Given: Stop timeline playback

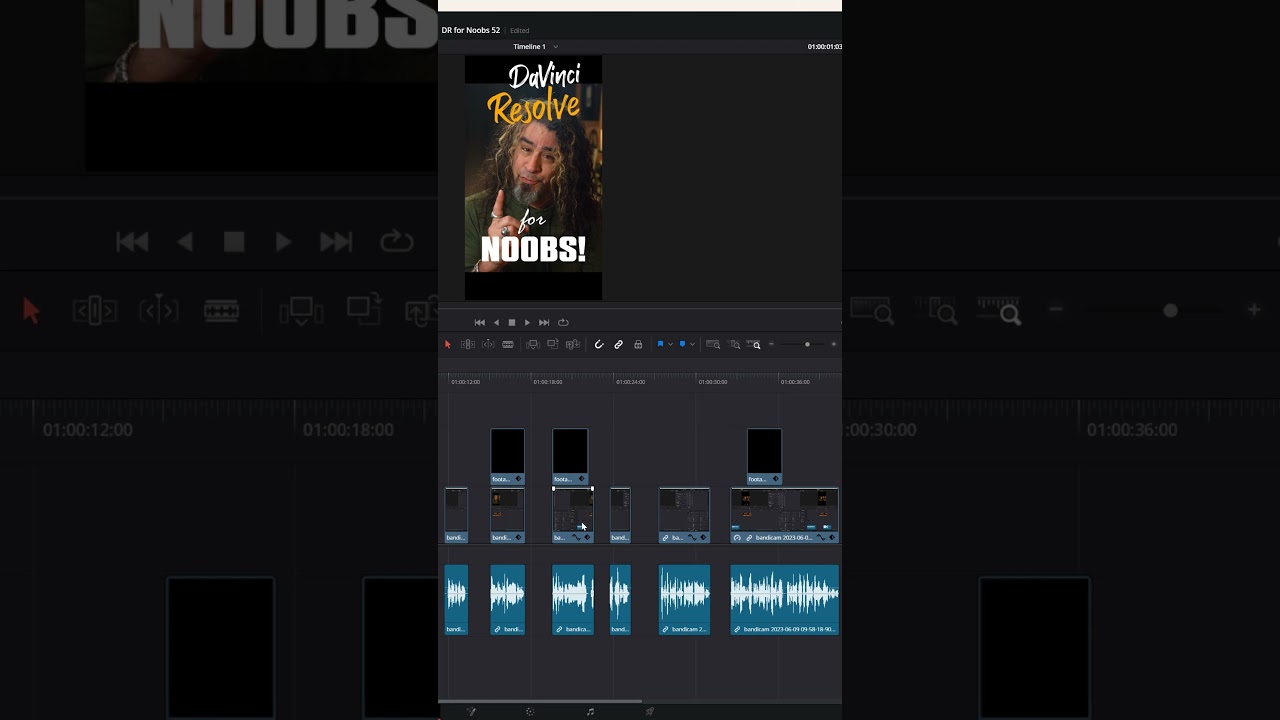Looking at the screenshot, I should 512,322.
